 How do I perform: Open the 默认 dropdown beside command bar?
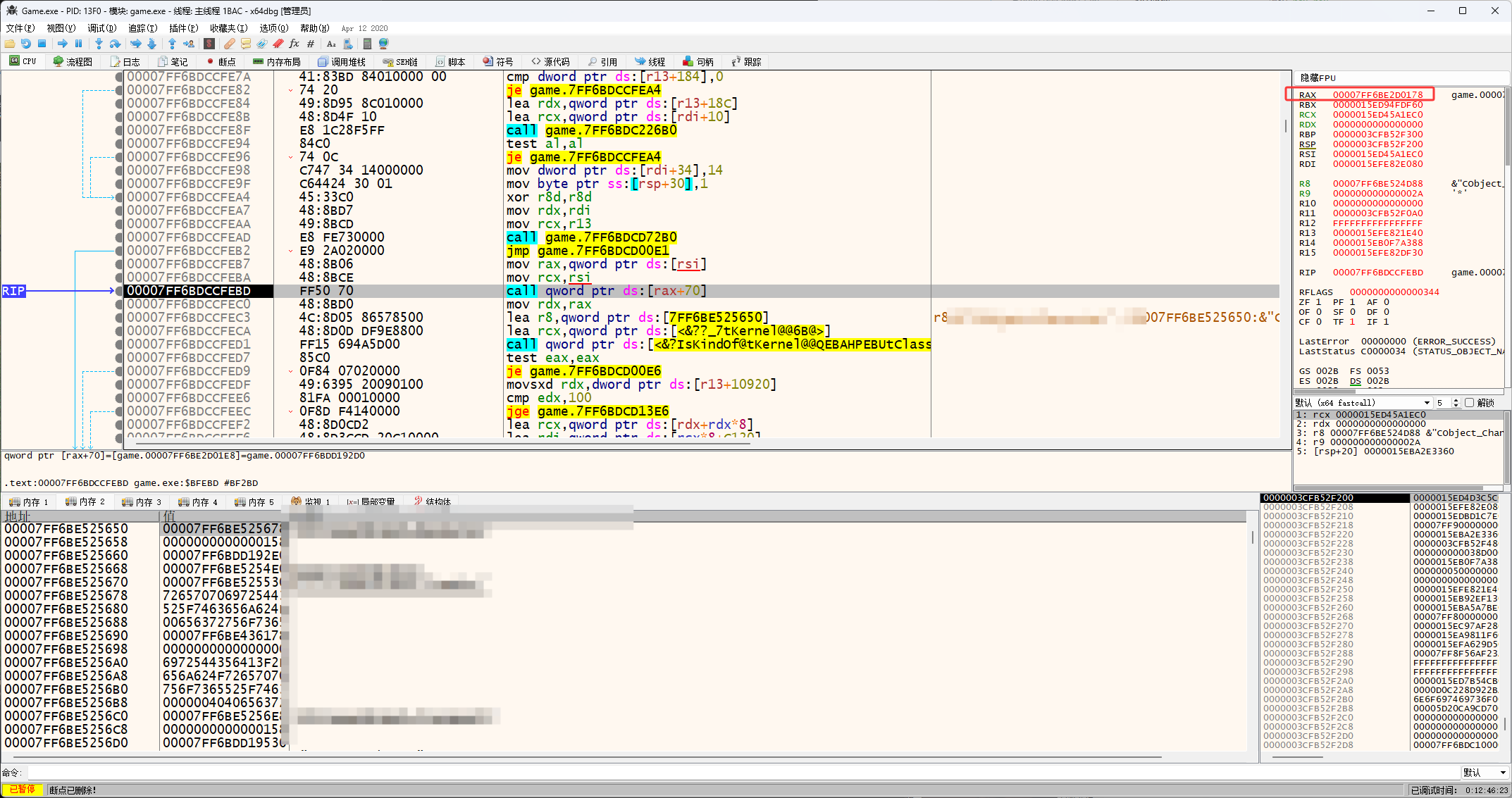click(x=1484, y=773)
